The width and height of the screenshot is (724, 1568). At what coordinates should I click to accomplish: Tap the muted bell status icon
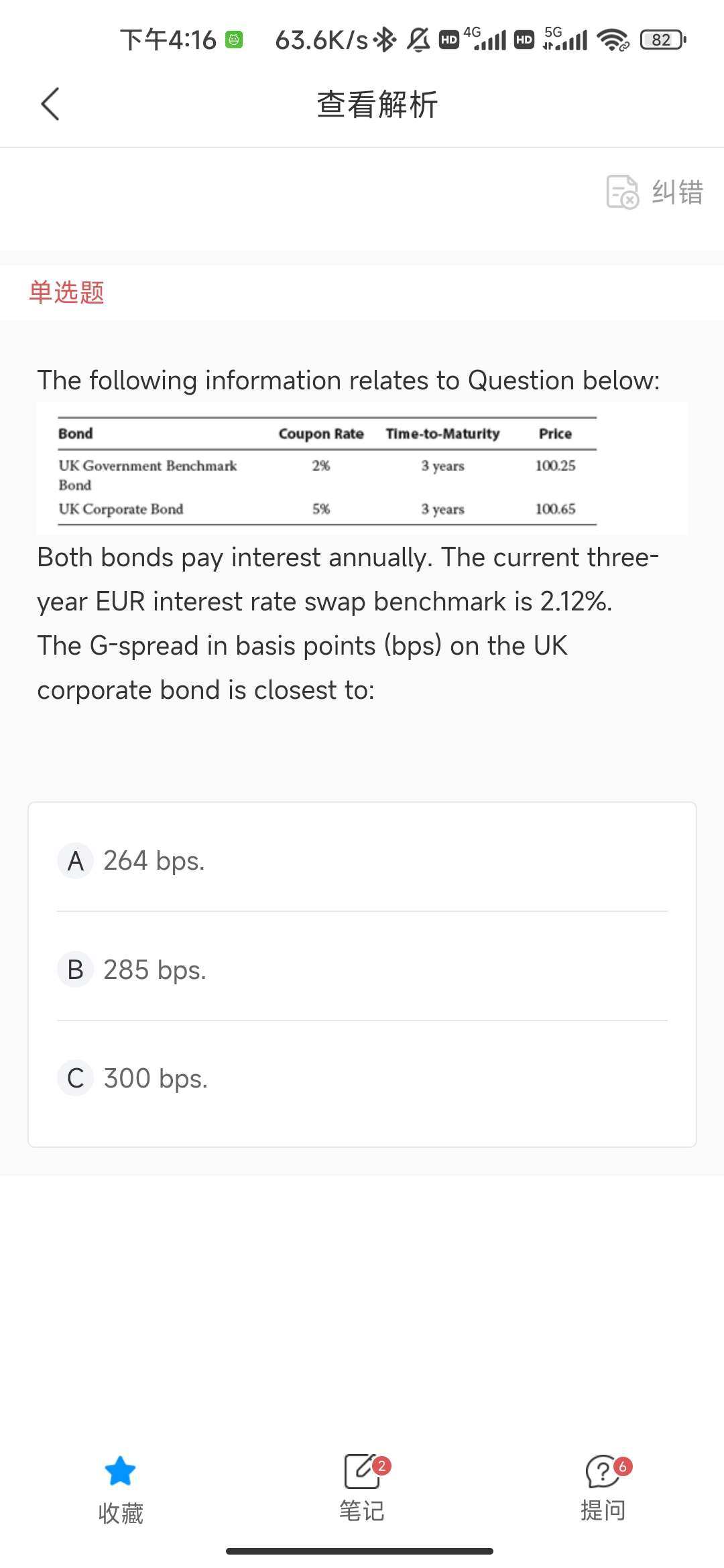click(x=419, y=40)
